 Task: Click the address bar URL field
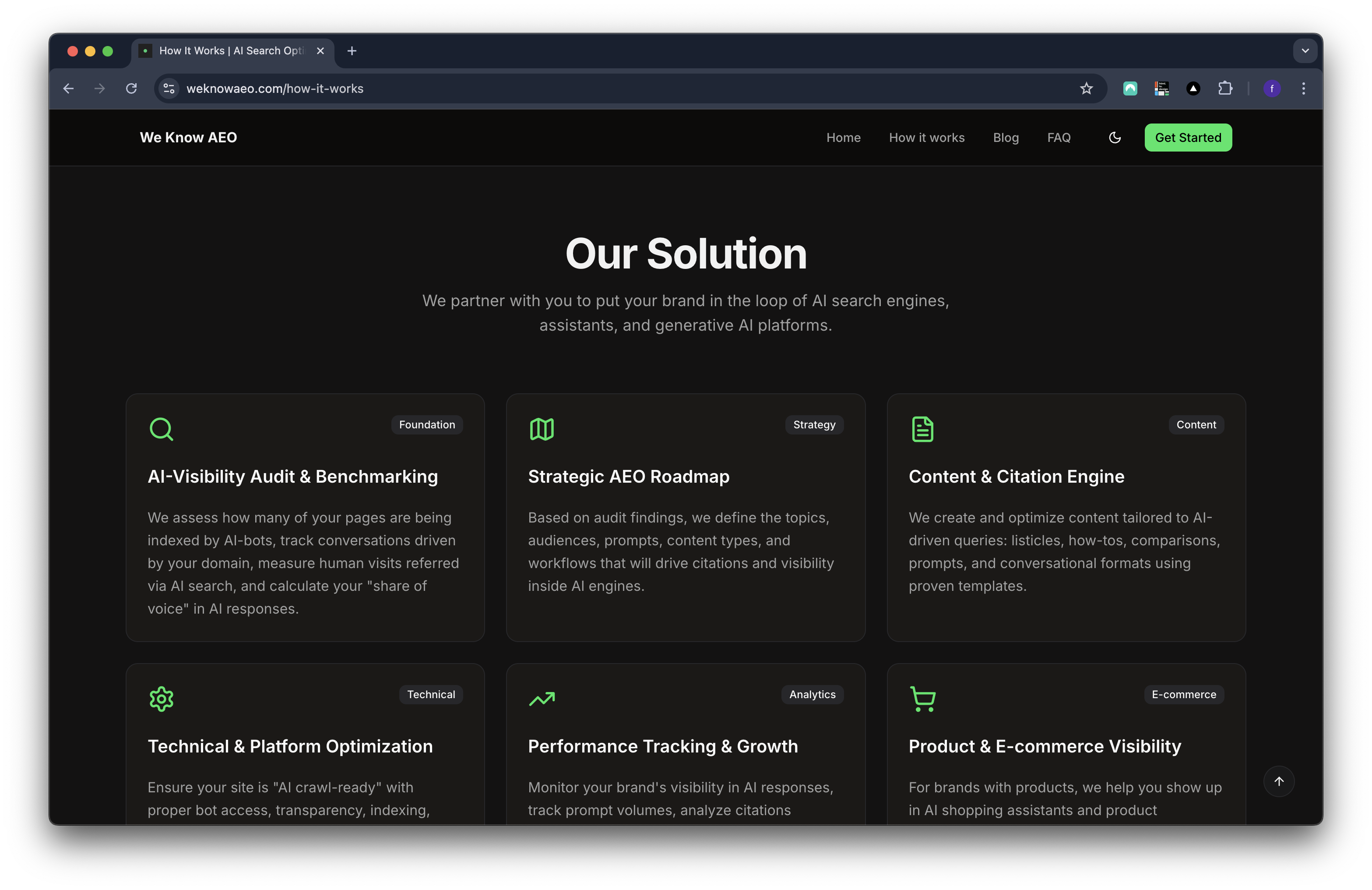pos(519,88)
